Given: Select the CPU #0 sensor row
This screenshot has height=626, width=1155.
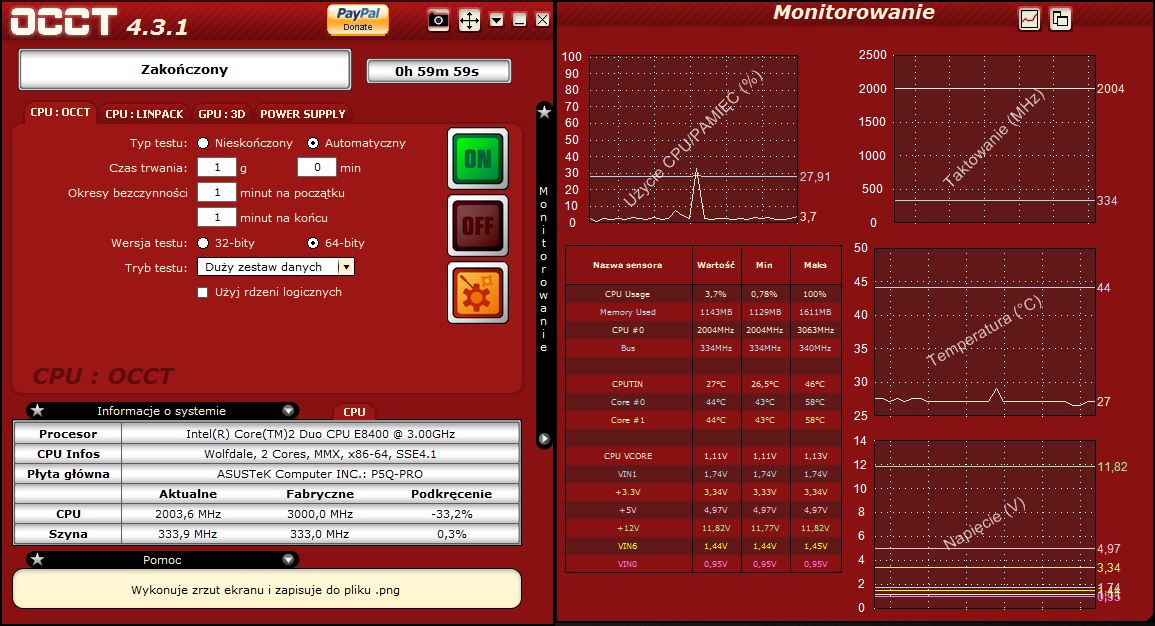Looking at the screenshot, I should pyautogui.click(x=703, y=330).
